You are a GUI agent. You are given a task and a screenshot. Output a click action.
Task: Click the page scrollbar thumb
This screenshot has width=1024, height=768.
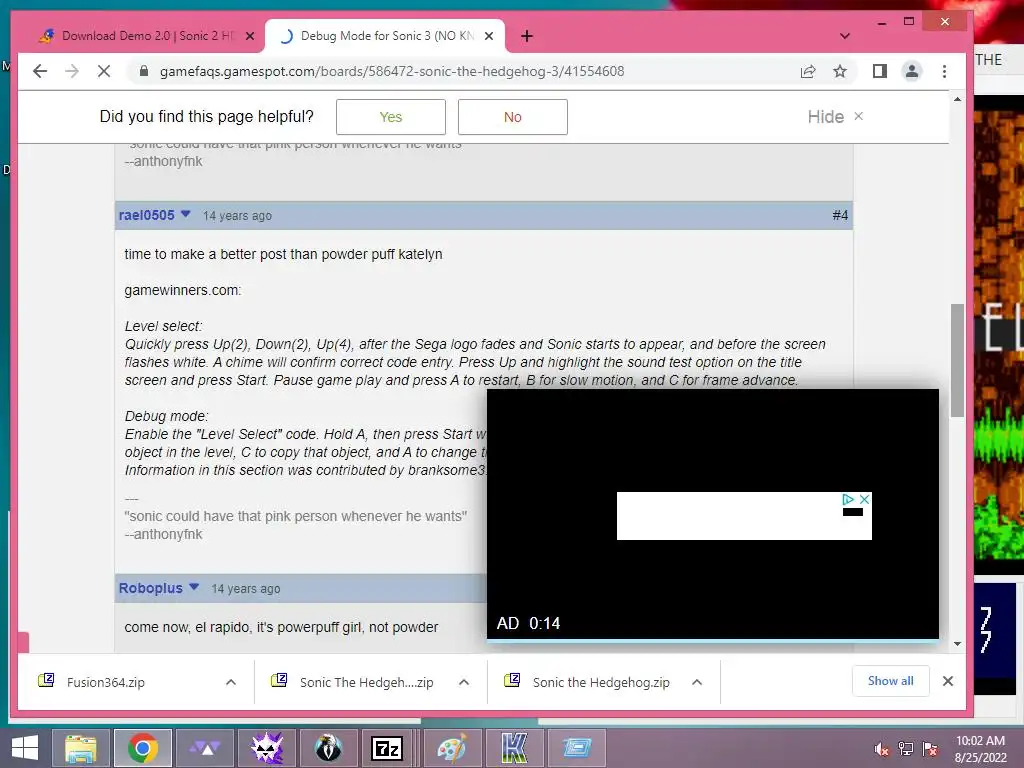pyautogui.click(x=957, y=360)
